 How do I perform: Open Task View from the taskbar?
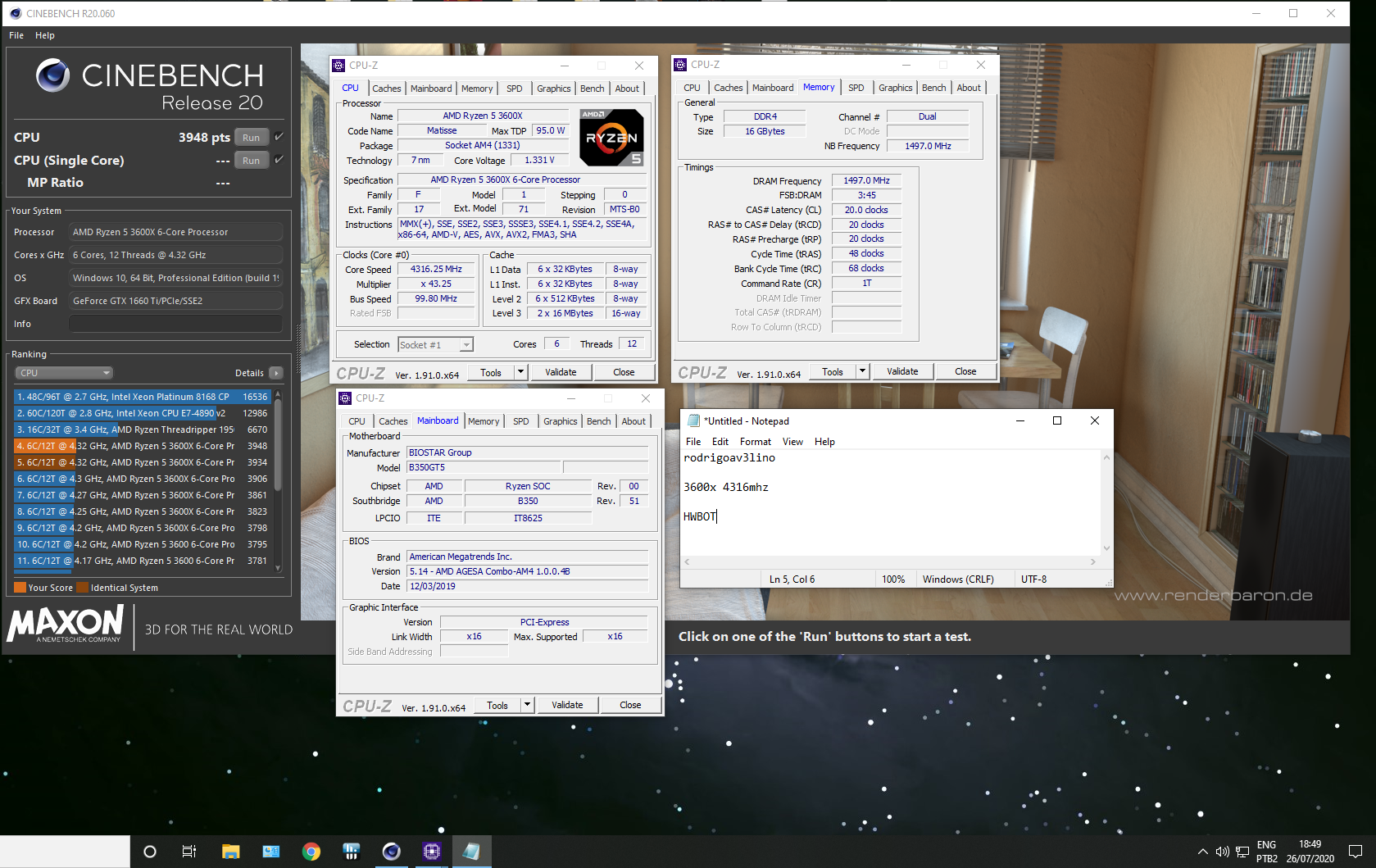pos(189,852)
